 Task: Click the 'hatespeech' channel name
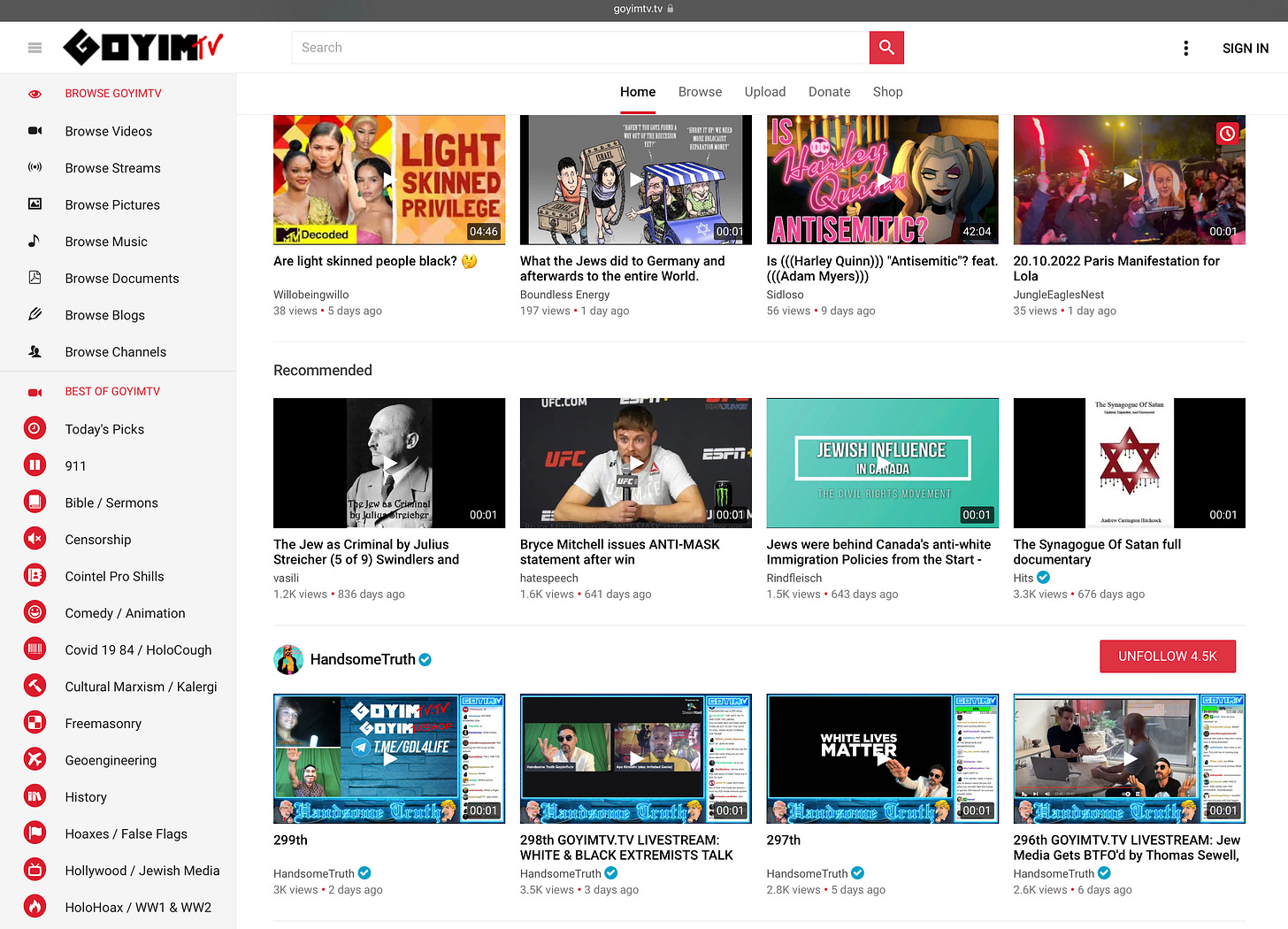pyautogui.click(x=548, y=578)
